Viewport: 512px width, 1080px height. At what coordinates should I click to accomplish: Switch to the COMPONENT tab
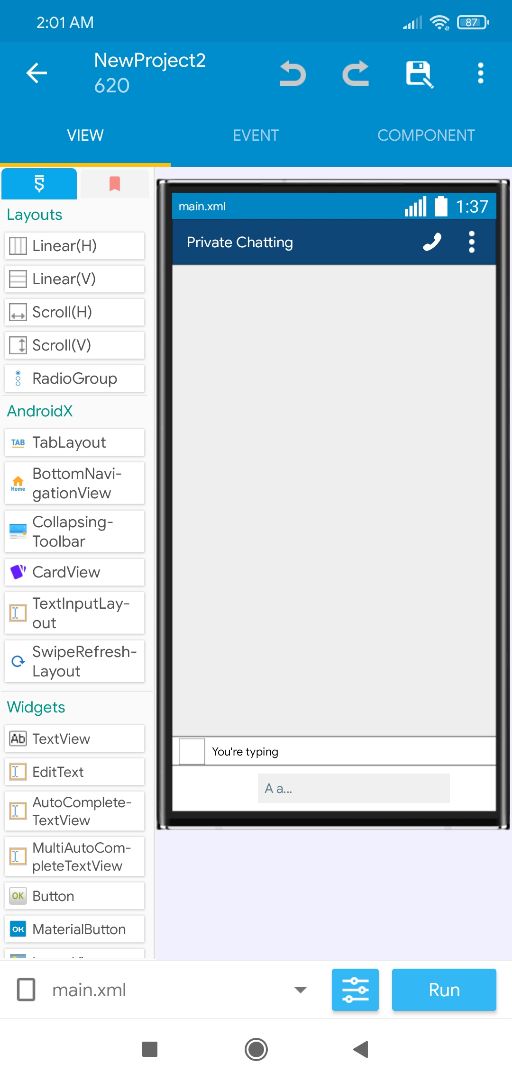426,135
